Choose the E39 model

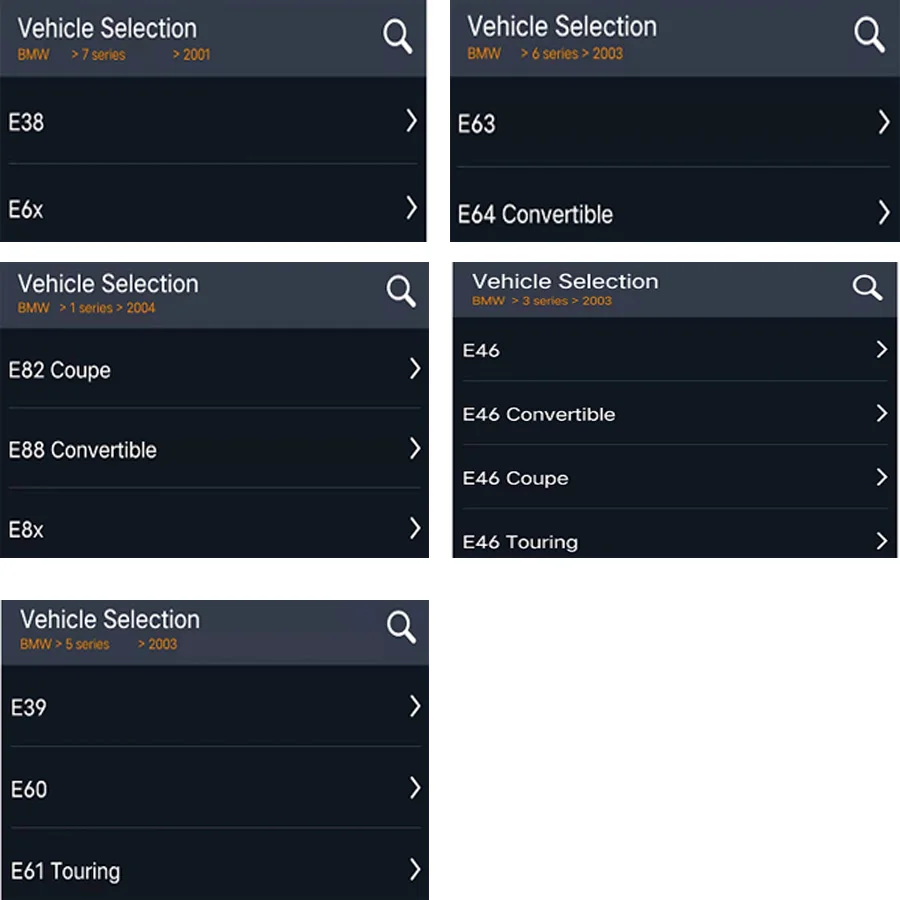29,707
